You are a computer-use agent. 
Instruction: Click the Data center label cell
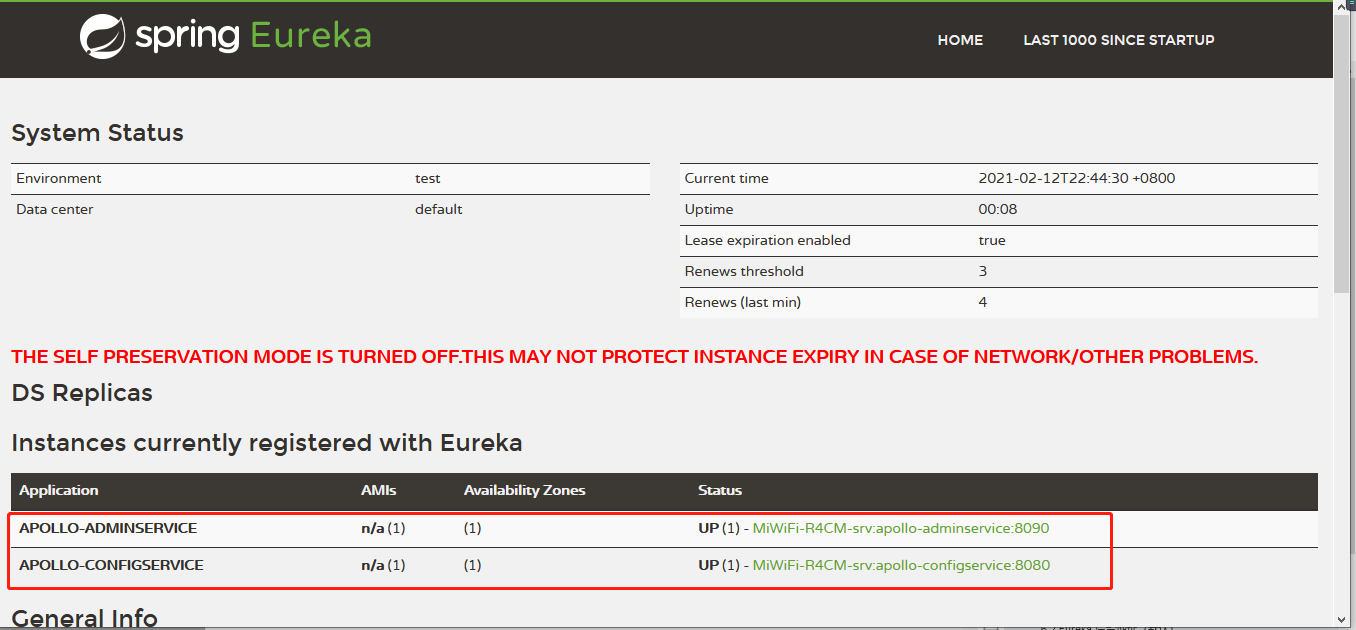coord(55,209)
